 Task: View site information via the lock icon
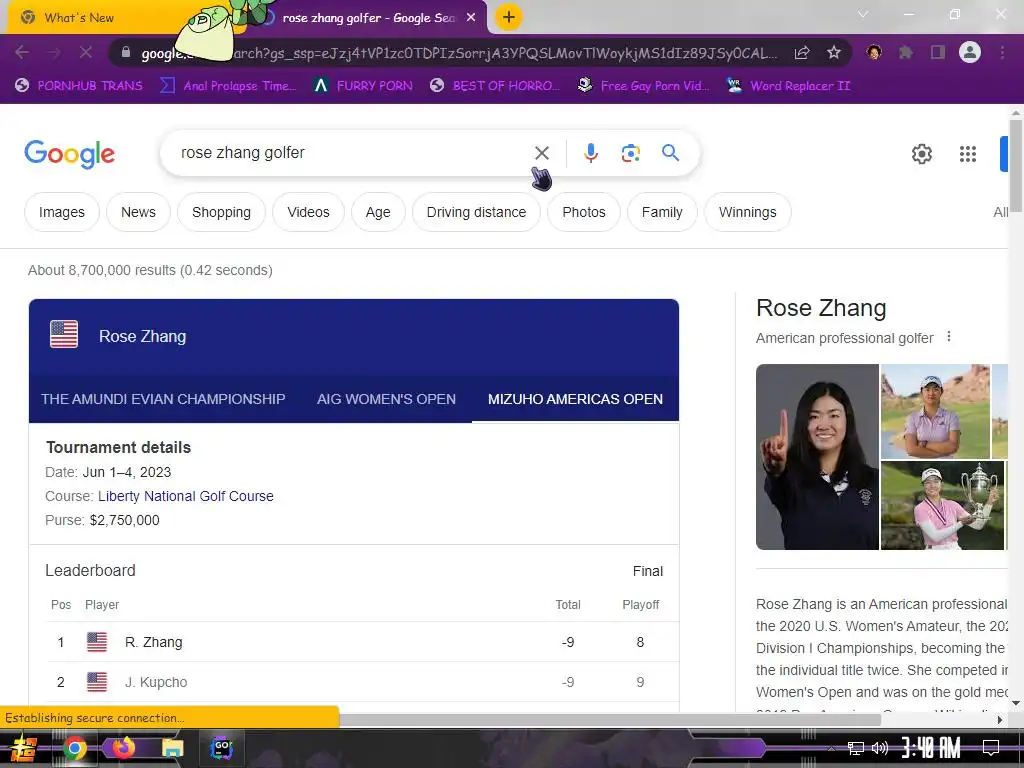tap(126, 52)
